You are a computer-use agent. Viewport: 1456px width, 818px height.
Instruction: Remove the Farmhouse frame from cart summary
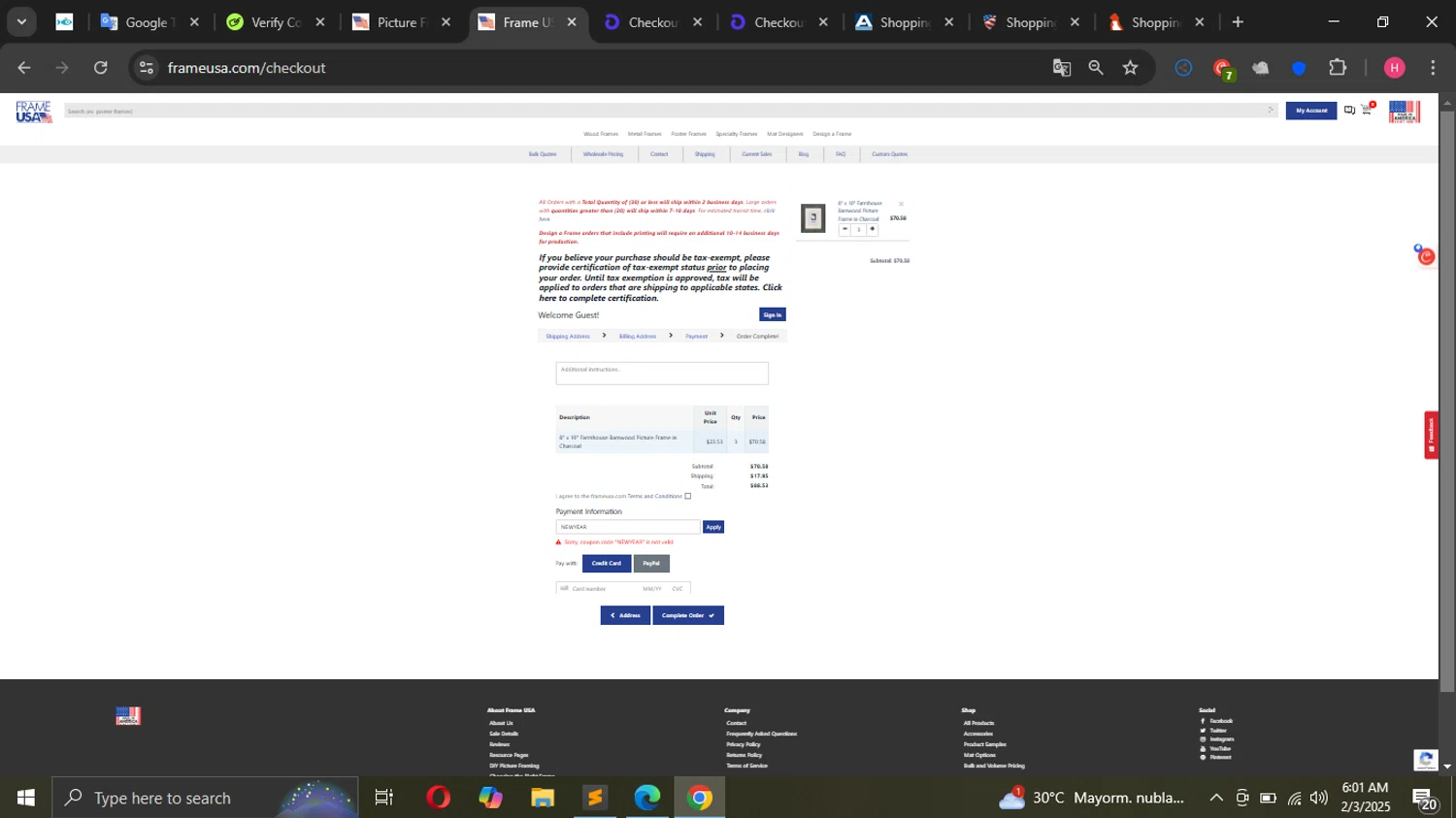[x=901, y=204]
